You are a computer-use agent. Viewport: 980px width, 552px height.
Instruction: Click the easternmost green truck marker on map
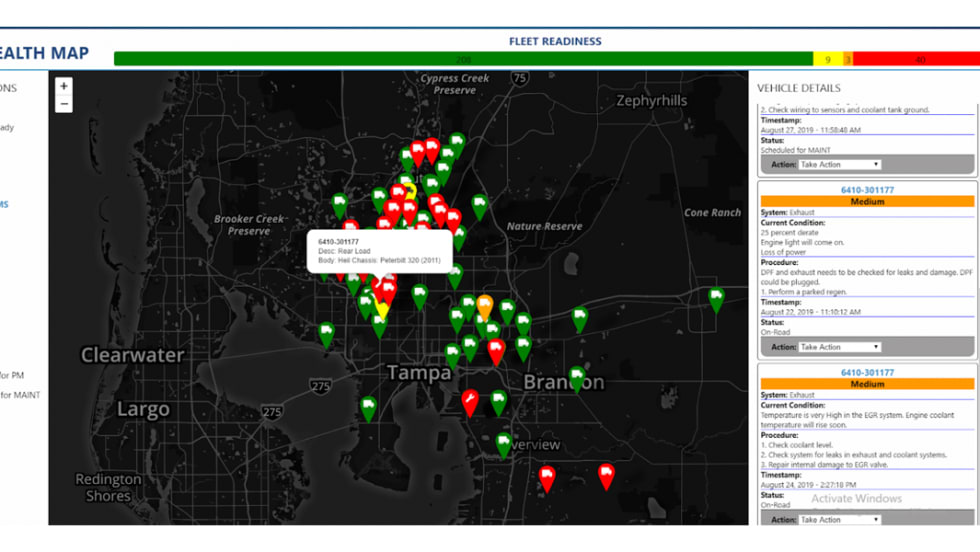(716, 297)
